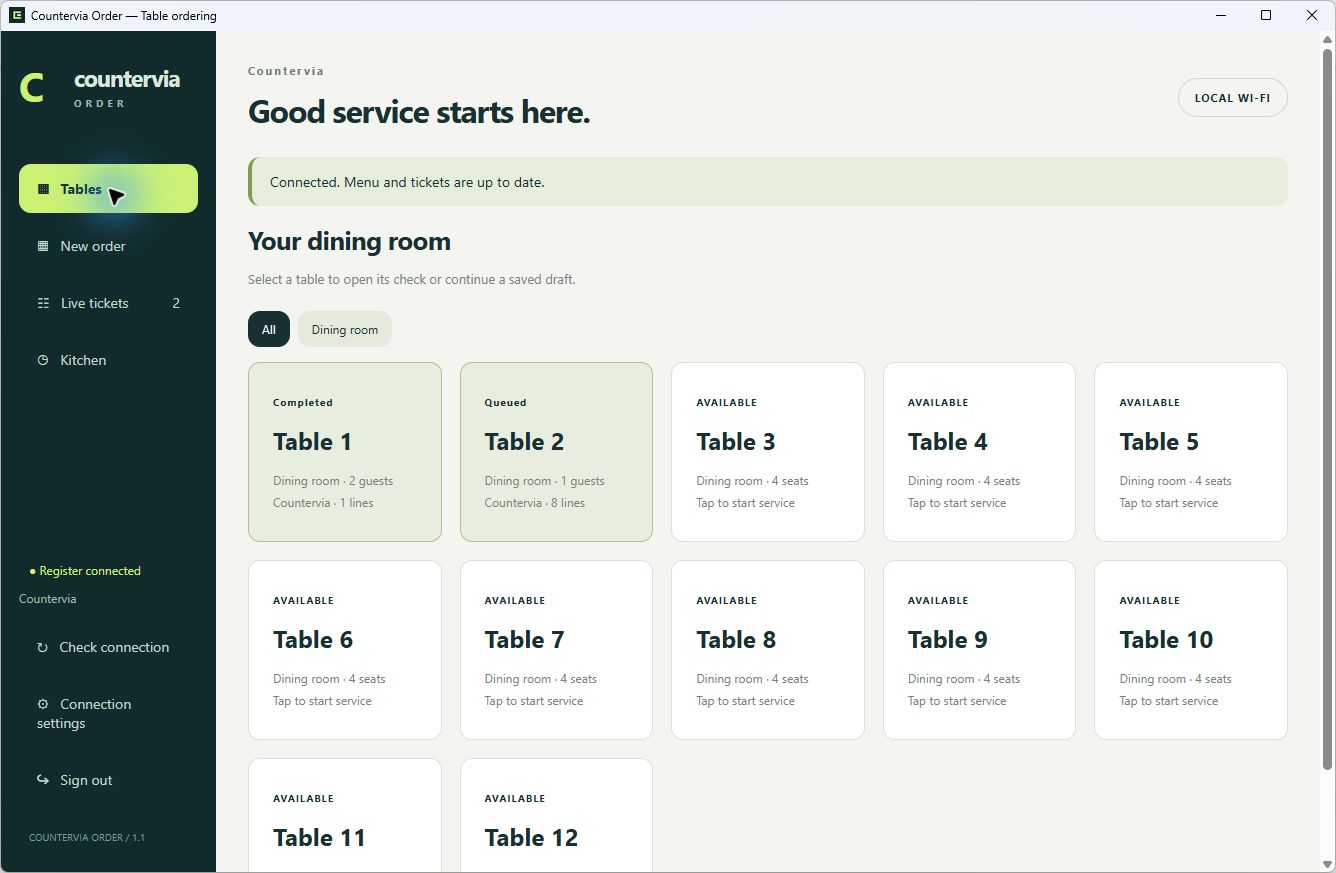Click the Sign out arrow icon

click(x=43, y=780)
